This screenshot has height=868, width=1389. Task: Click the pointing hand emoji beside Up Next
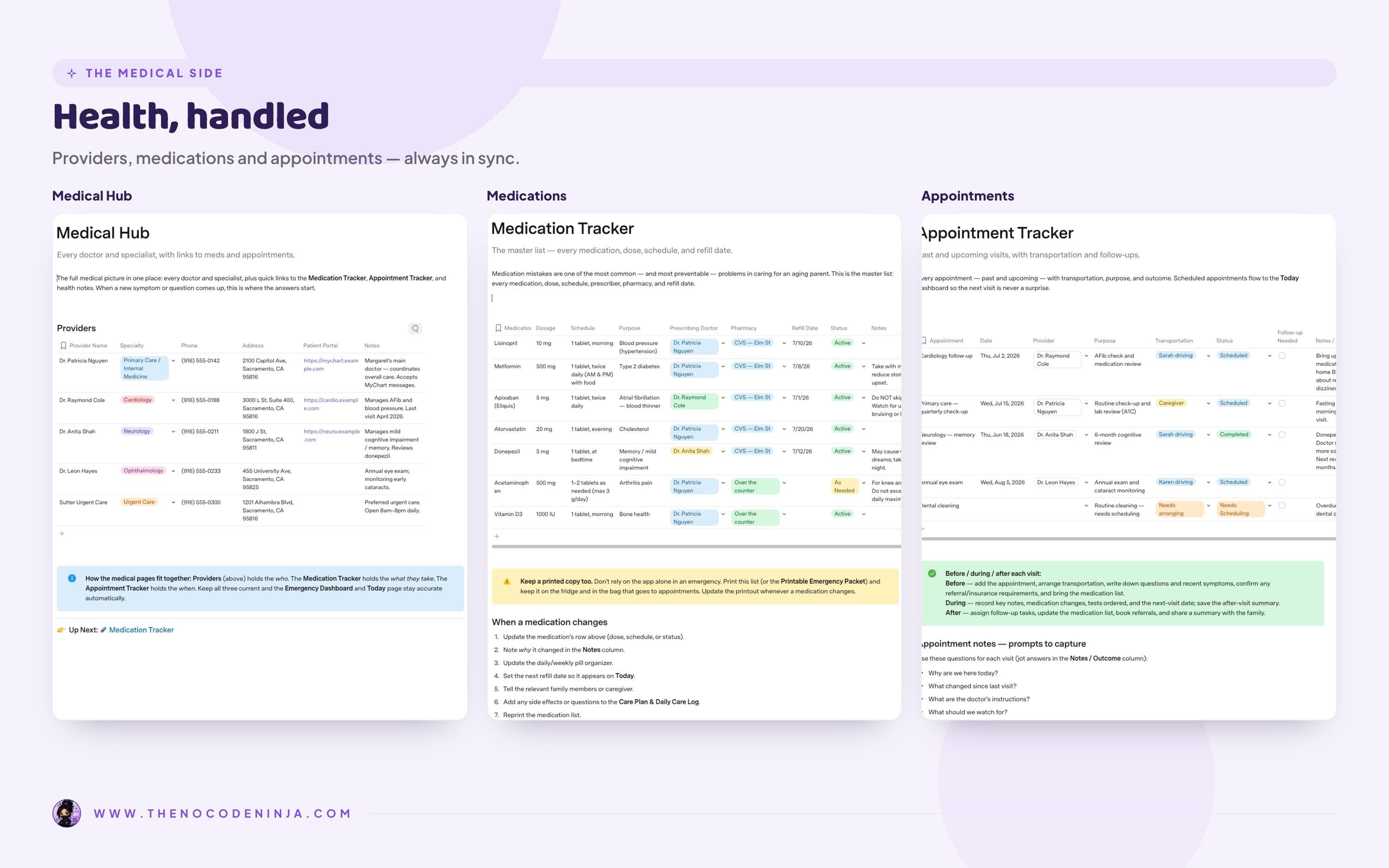pos(61,630)
